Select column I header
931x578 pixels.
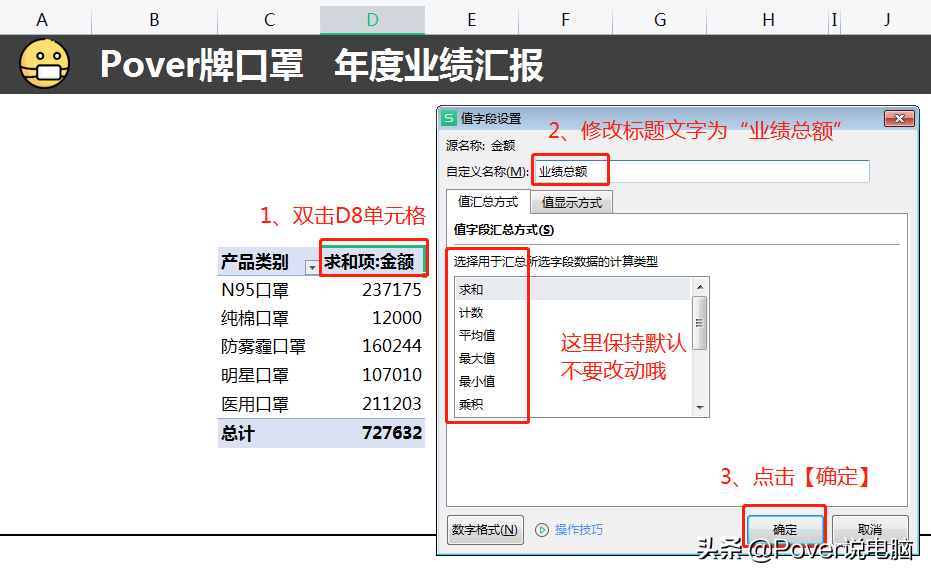(x=835, y=20)
